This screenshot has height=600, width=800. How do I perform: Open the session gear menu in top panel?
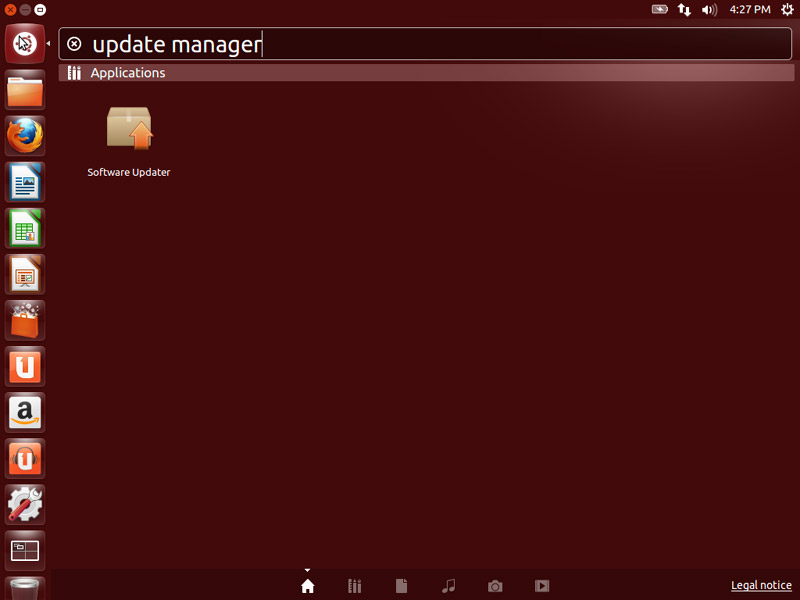click(x=787, y=9)
